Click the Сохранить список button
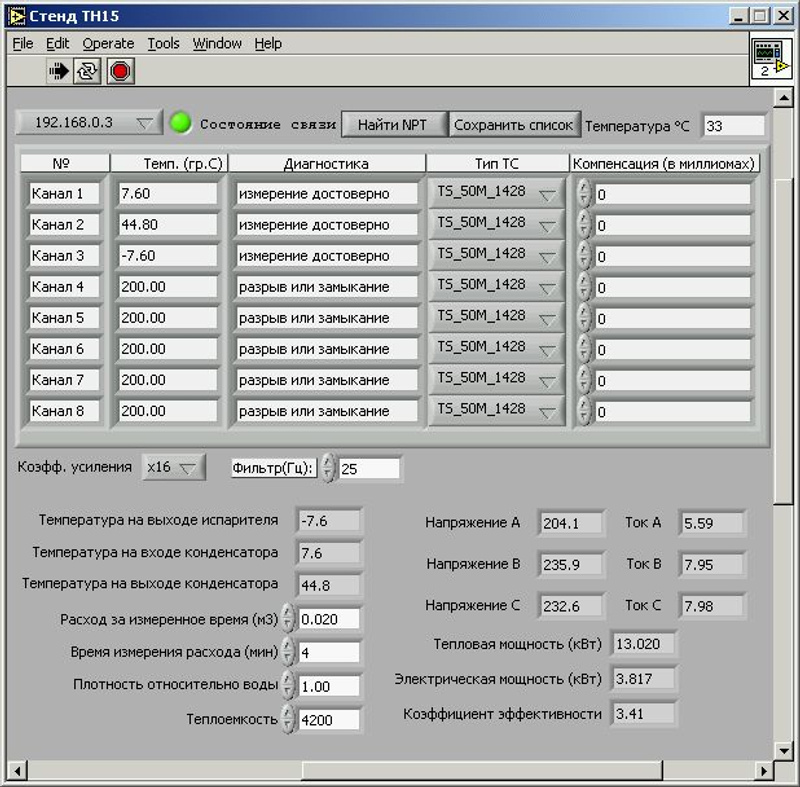 click(514, 124)
